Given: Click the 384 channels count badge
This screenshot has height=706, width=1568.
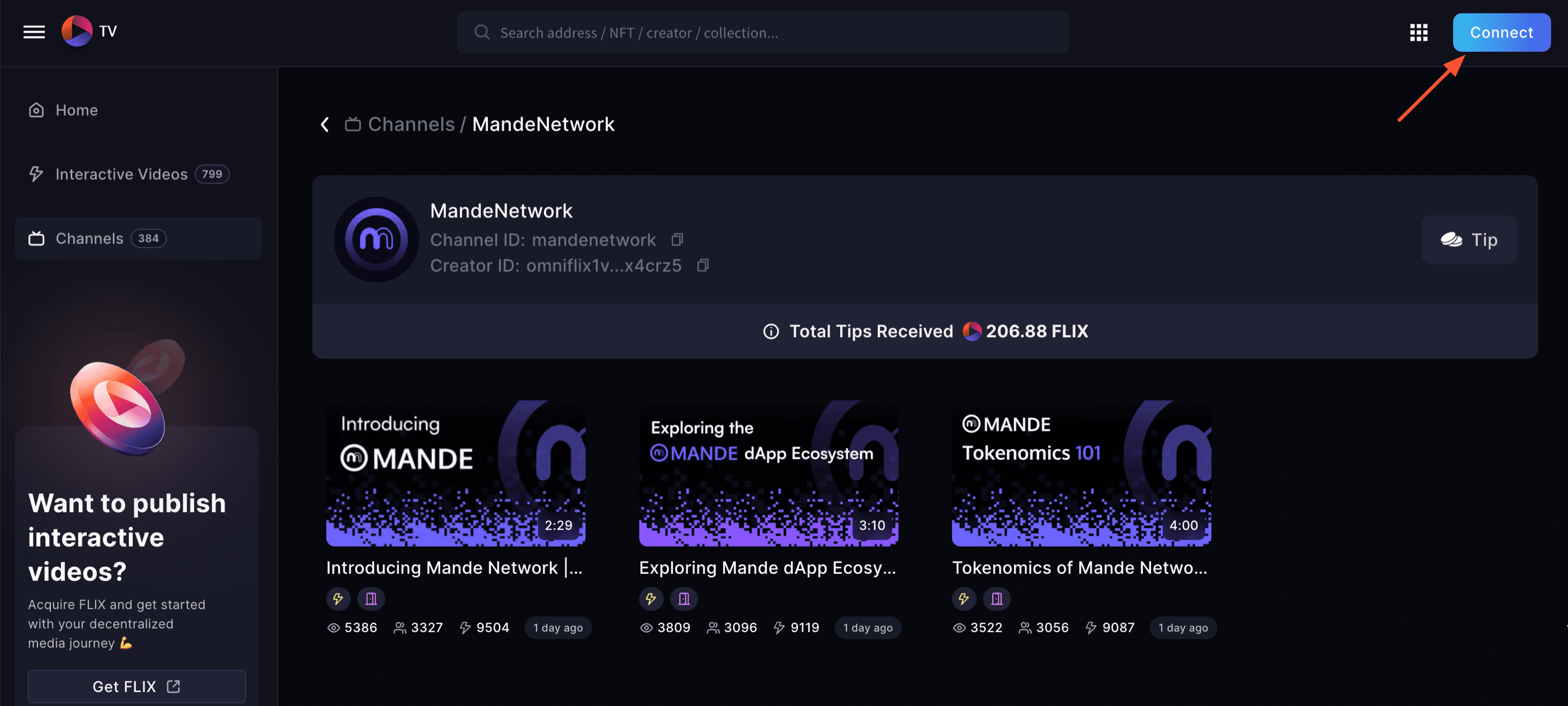Looking at the screenshot, I should pos(148,238).
